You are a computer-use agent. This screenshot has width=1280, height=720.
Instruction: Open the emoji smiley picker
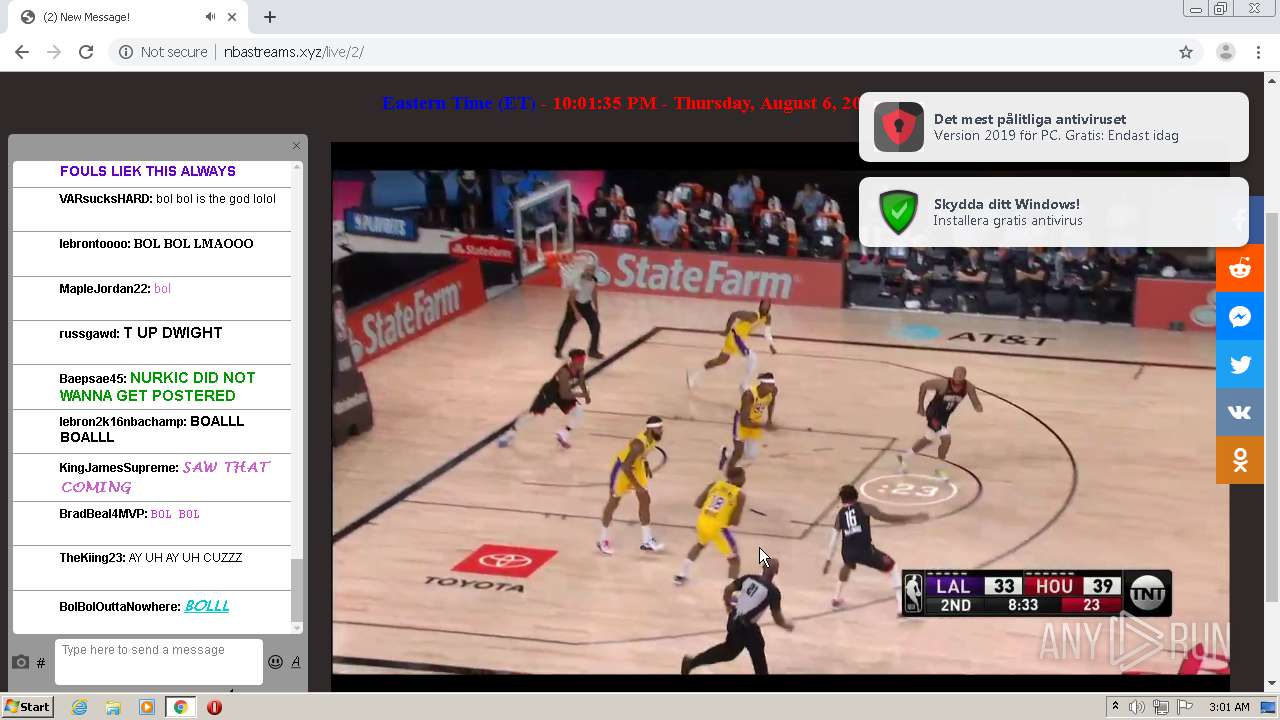pos(275,662)
